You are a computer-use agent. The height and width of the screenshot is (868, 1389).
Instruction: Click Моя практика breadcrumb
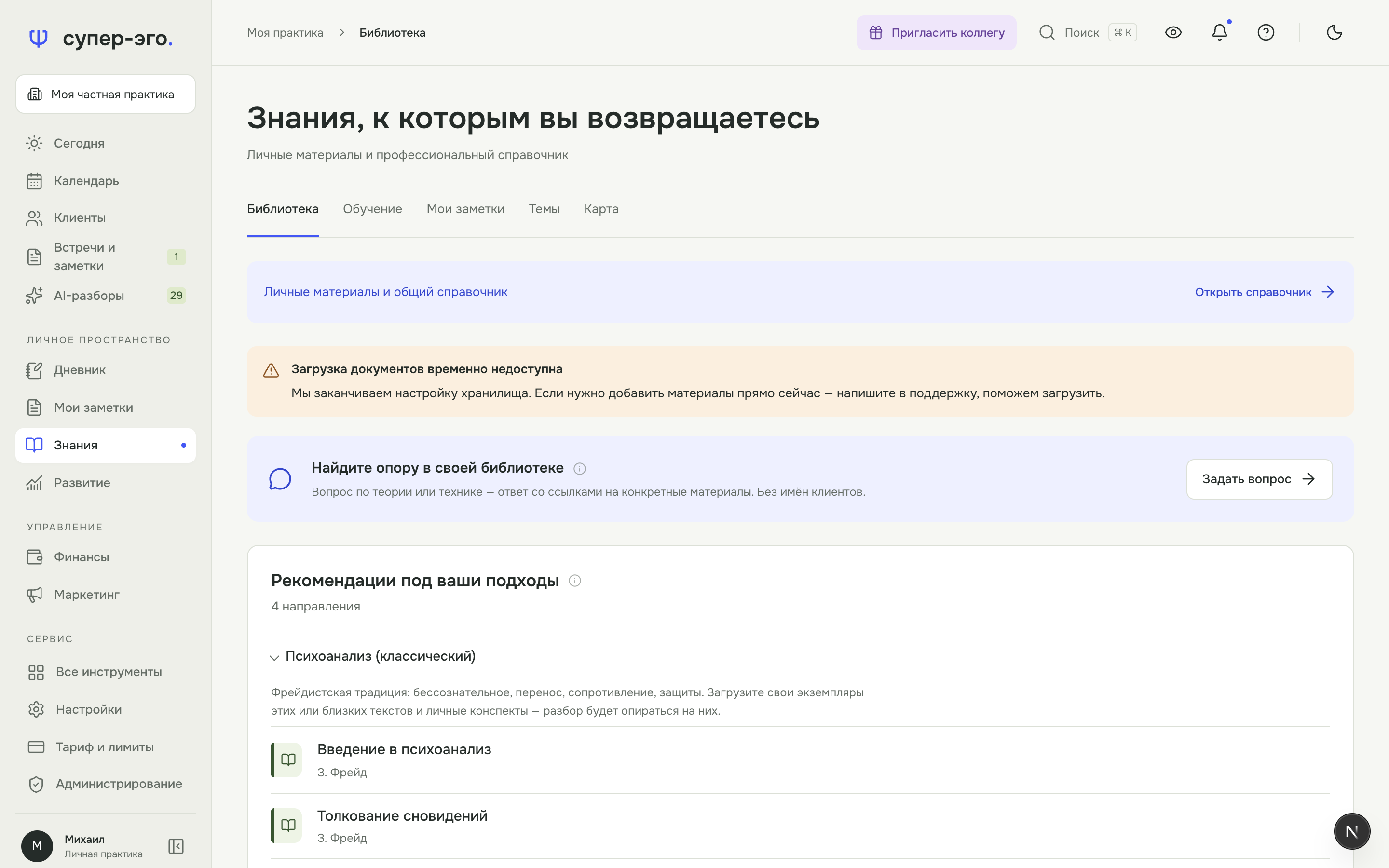(285, 33)
